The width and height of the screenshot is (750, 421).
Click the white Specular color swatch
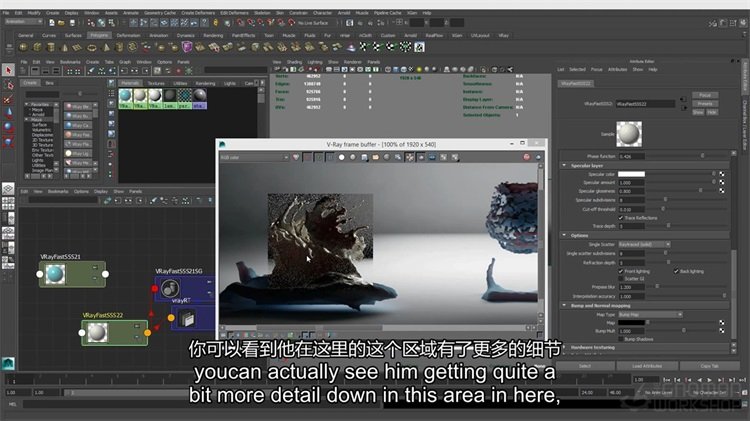[x=631, y=174]
